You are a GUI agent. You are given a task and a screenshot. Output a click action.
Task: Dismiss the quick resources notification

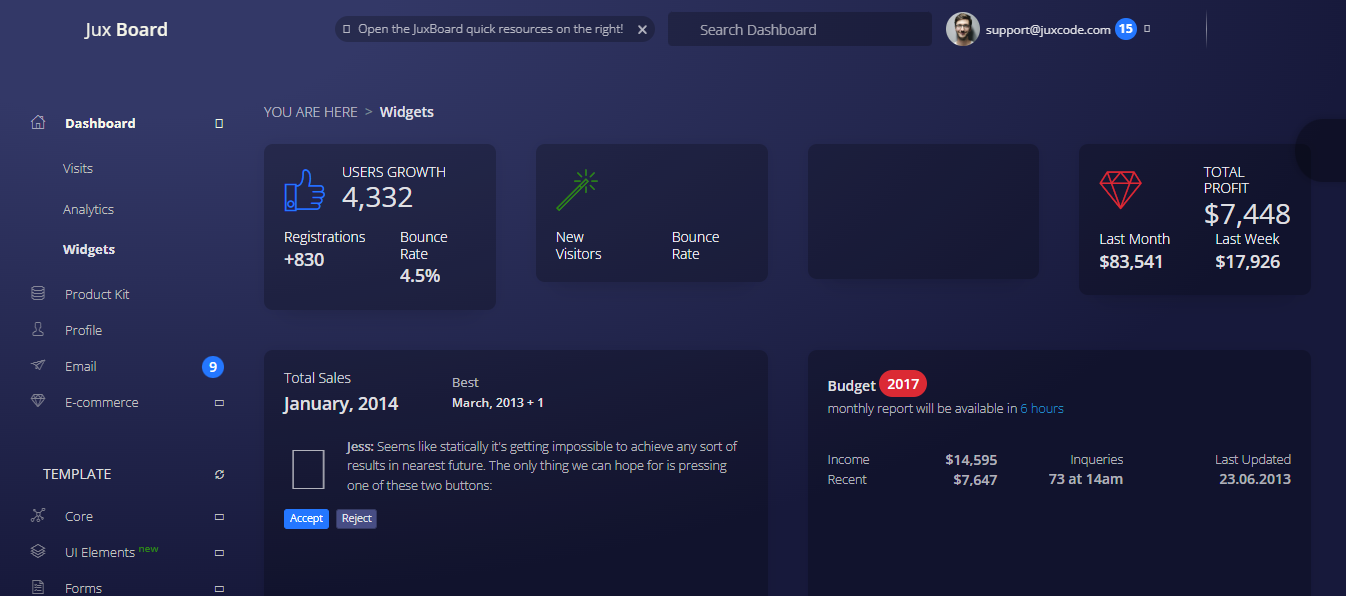tap(642, 30)
